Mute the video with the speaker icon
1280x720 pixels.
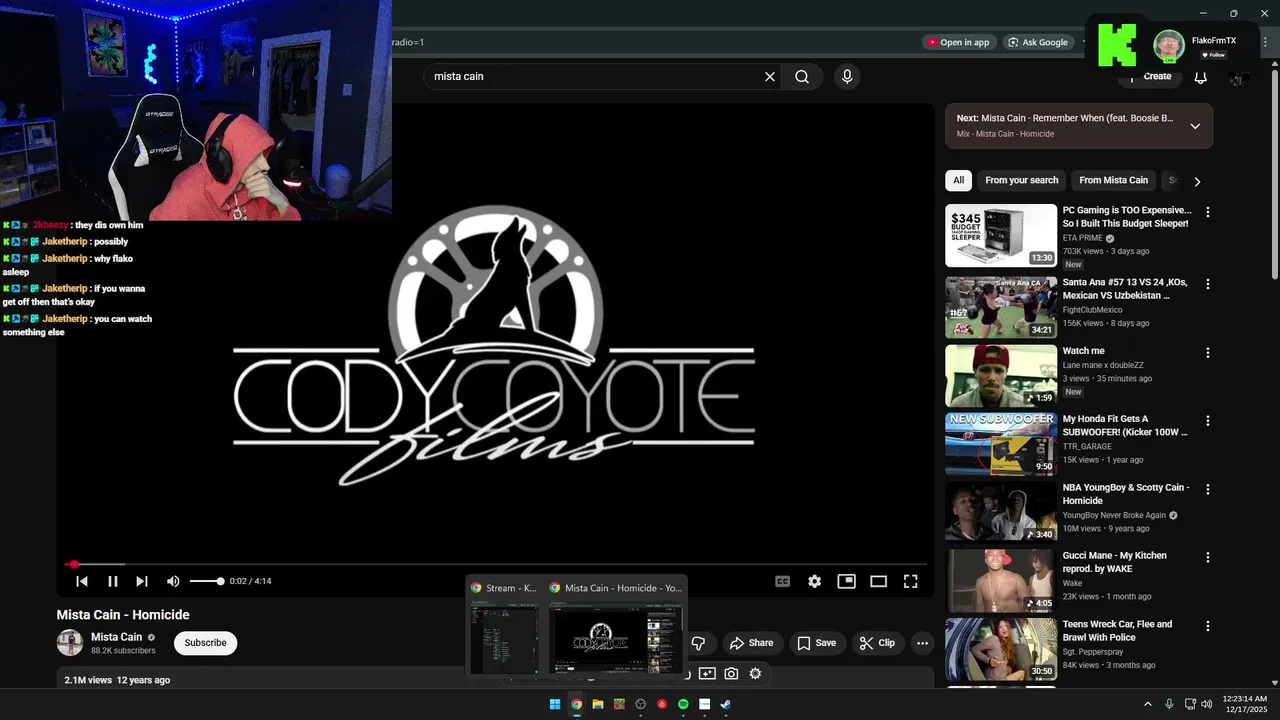173,581
